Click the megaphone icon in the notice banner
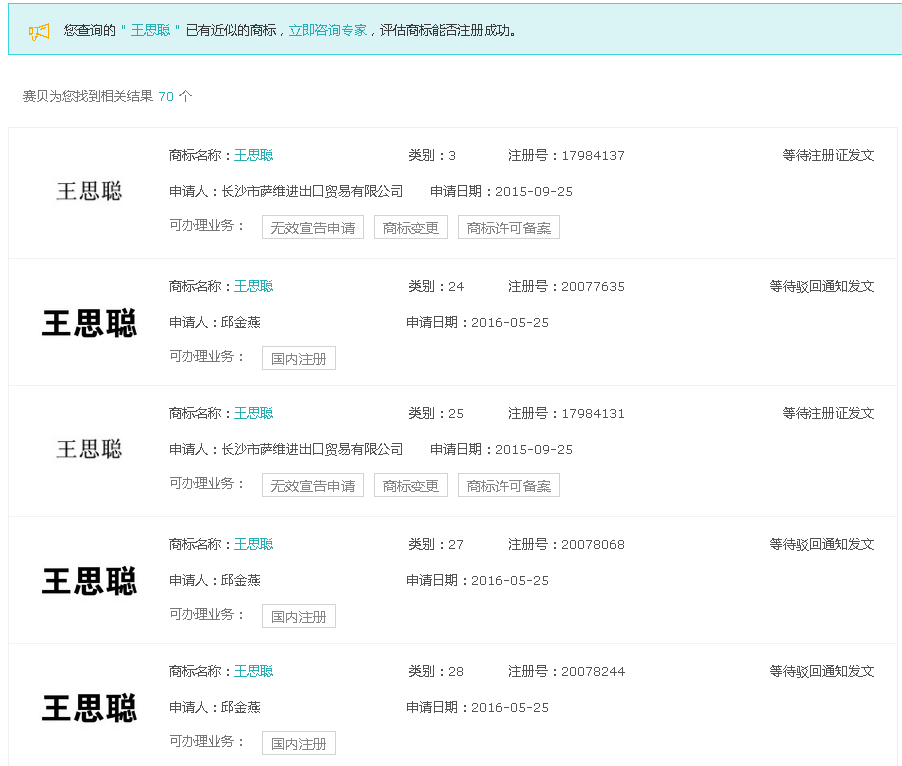Image resolution: width=902 pixels, height=766 pixels. pos(39,31)
